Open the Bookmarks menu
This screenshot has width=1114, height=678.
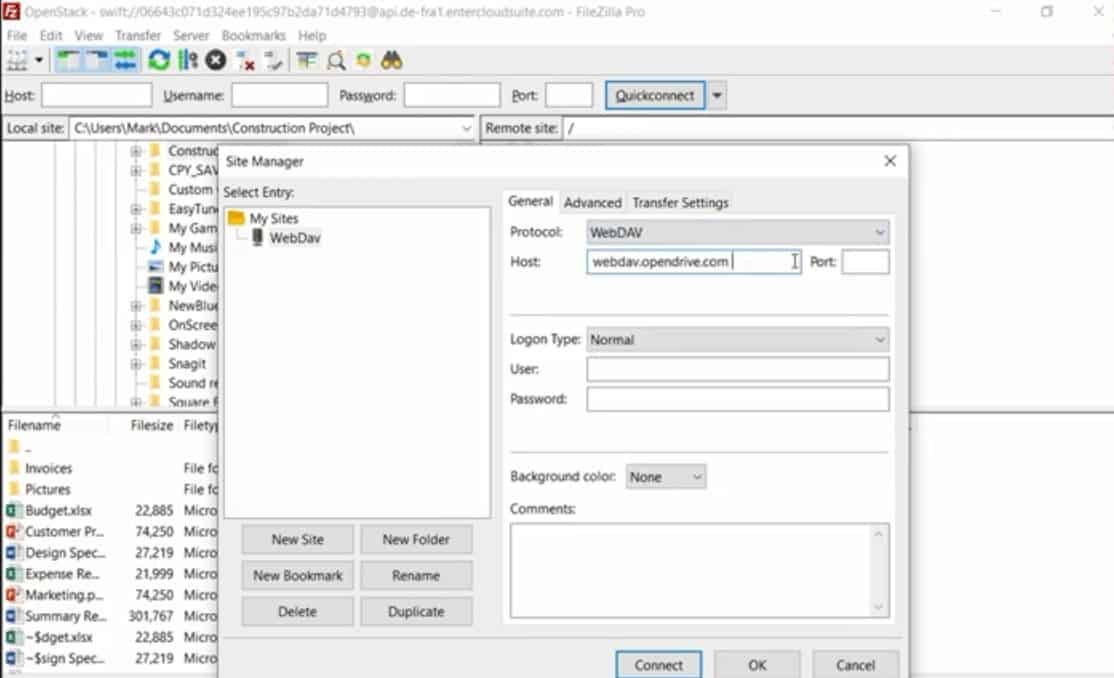[x=253, y=35]
